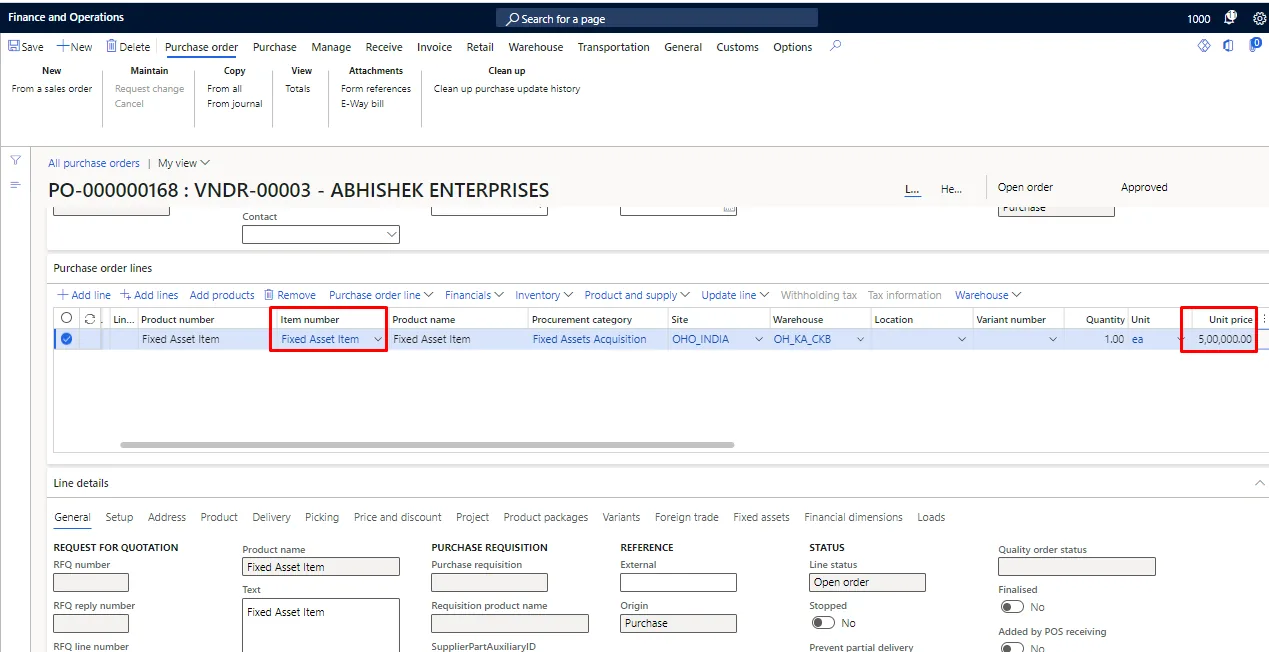This screenshot has height=652, width=1269.
Task: Select all rows with the header circle checkbox
Action: tap(67, 319)
